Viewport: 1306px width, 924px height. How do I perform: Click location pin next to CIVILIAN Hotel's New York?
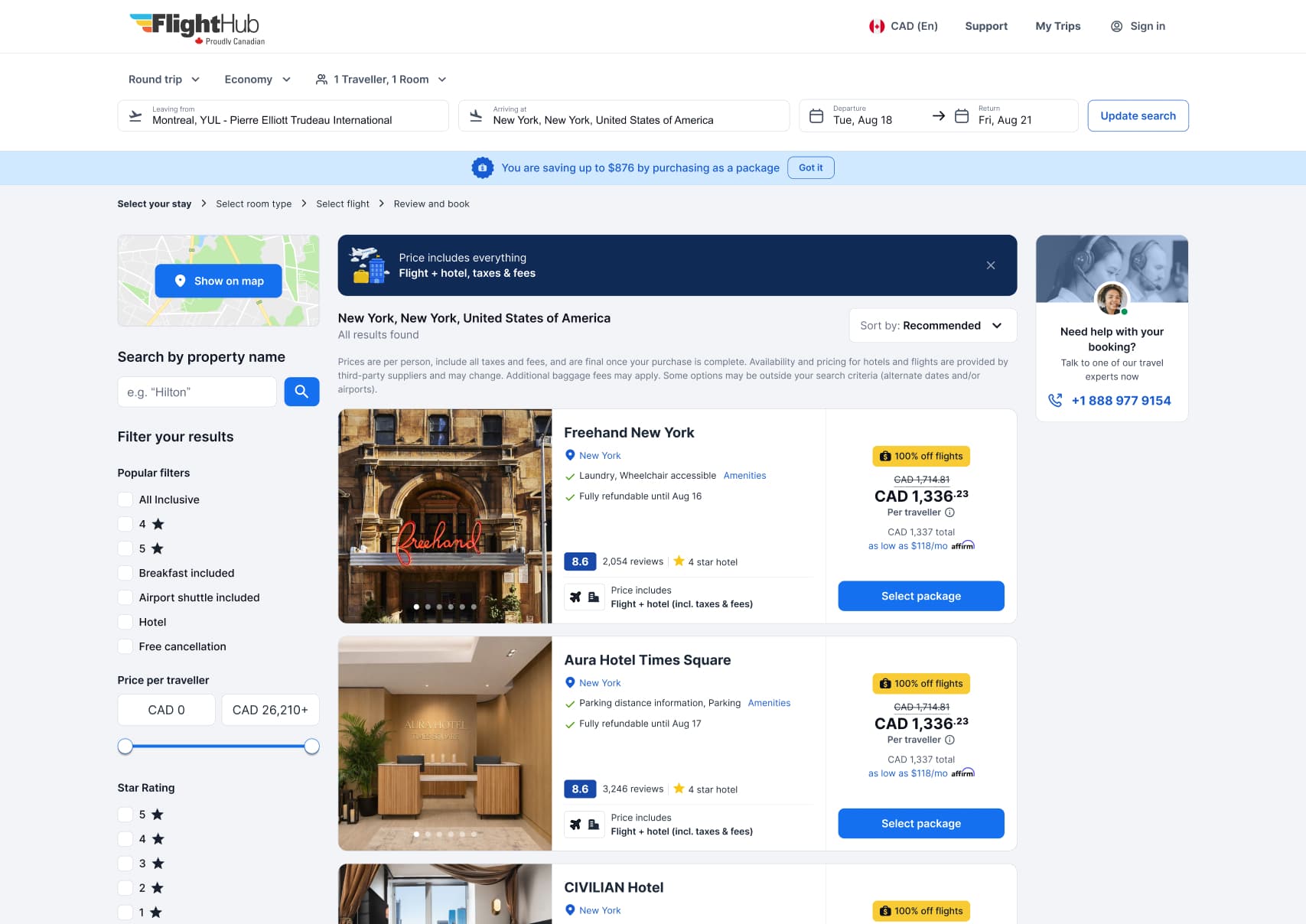tap(569, 909)
